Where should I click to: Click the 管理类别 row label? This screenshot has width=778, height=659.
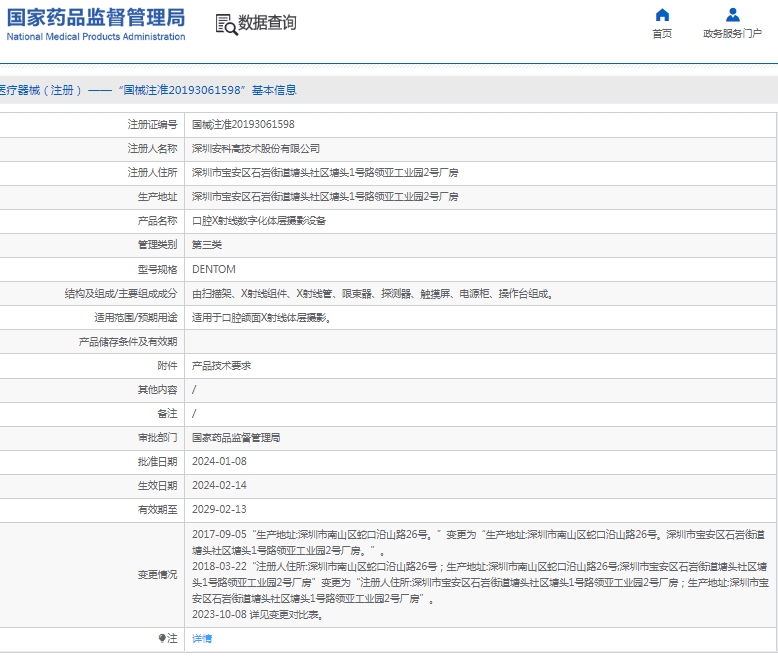tap(157, 245)
